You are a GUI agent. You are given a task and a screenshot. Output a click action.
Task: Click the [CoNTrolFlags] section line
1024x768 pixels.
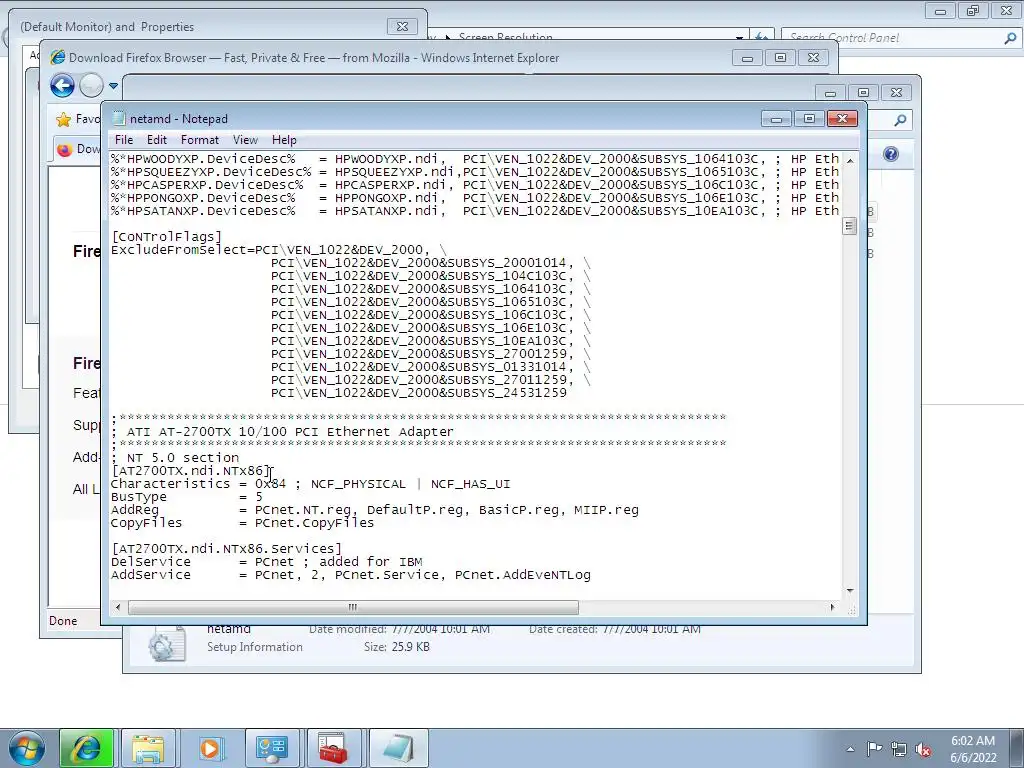pyautogui.click(x=167, y=236)
